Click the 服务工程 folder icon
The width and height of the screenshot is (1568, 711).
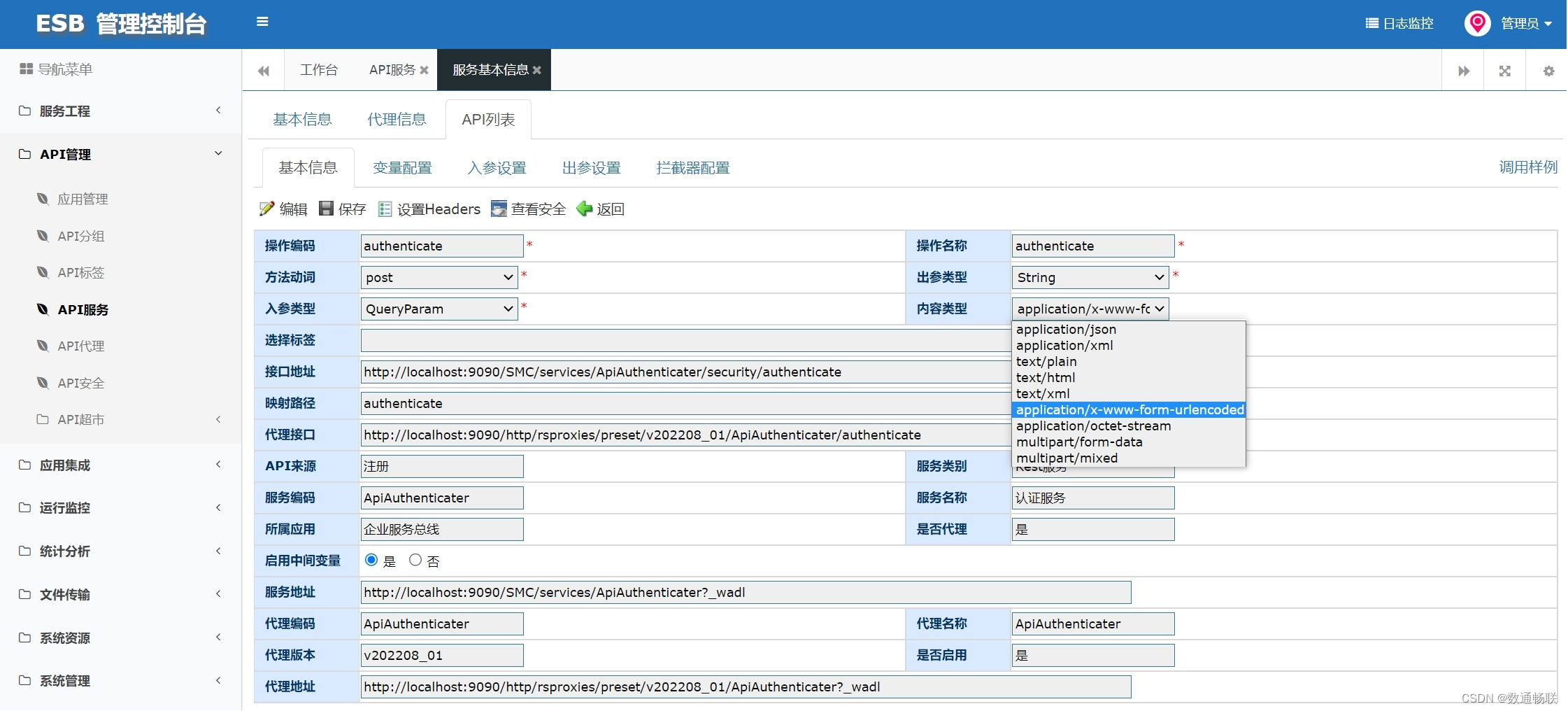(x=25, y=111)
